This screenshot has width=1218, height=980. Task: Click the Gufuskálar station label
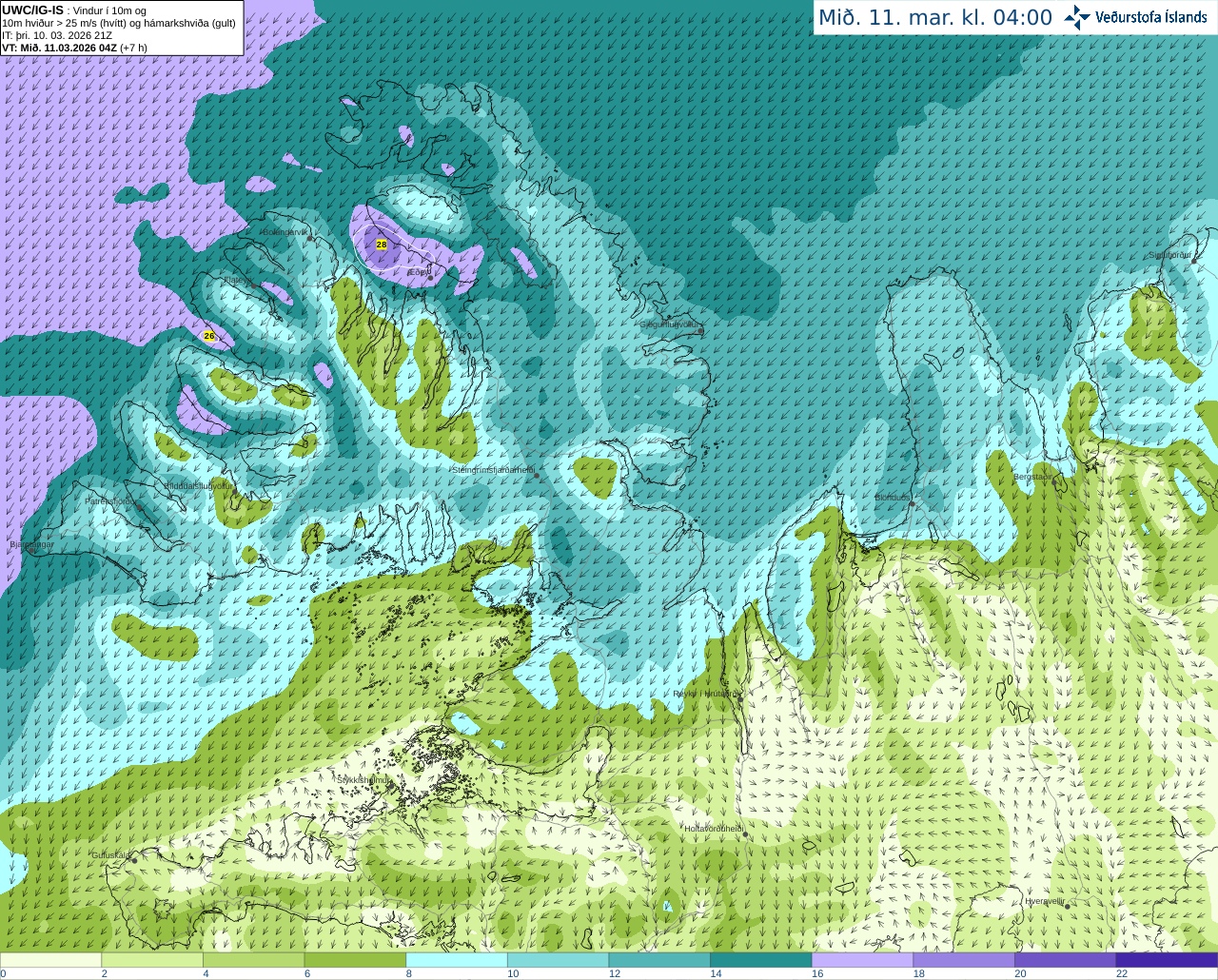pyautogui.click(x=110, y=854)
